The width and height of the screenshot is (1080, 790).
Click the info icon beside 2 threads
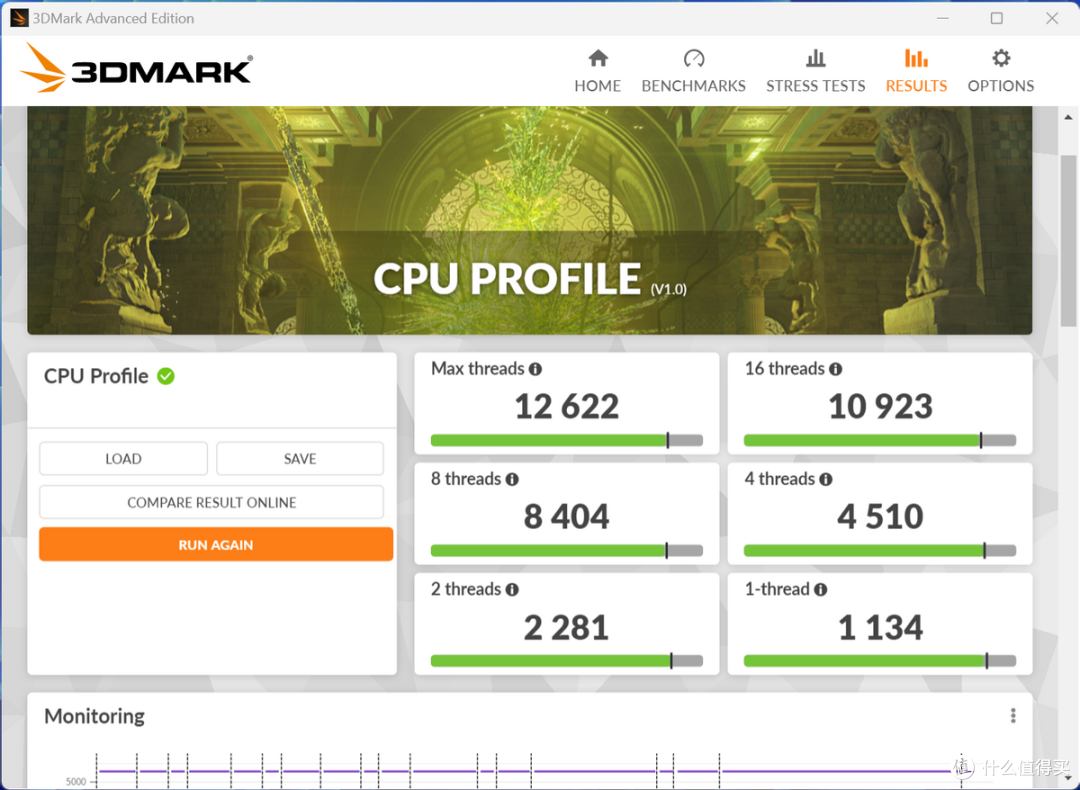click(512, 589)
